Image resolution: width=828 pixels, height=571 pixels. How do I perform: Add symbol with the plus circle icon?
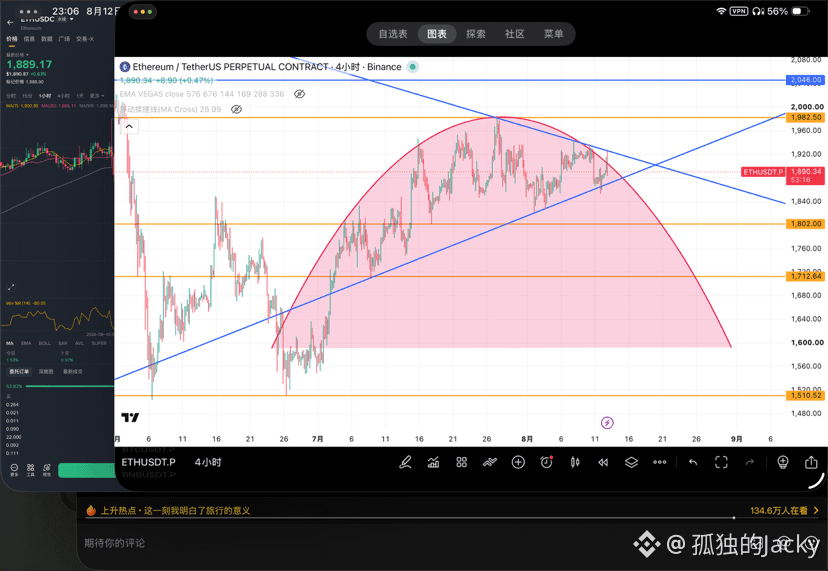tap(519, 463)
